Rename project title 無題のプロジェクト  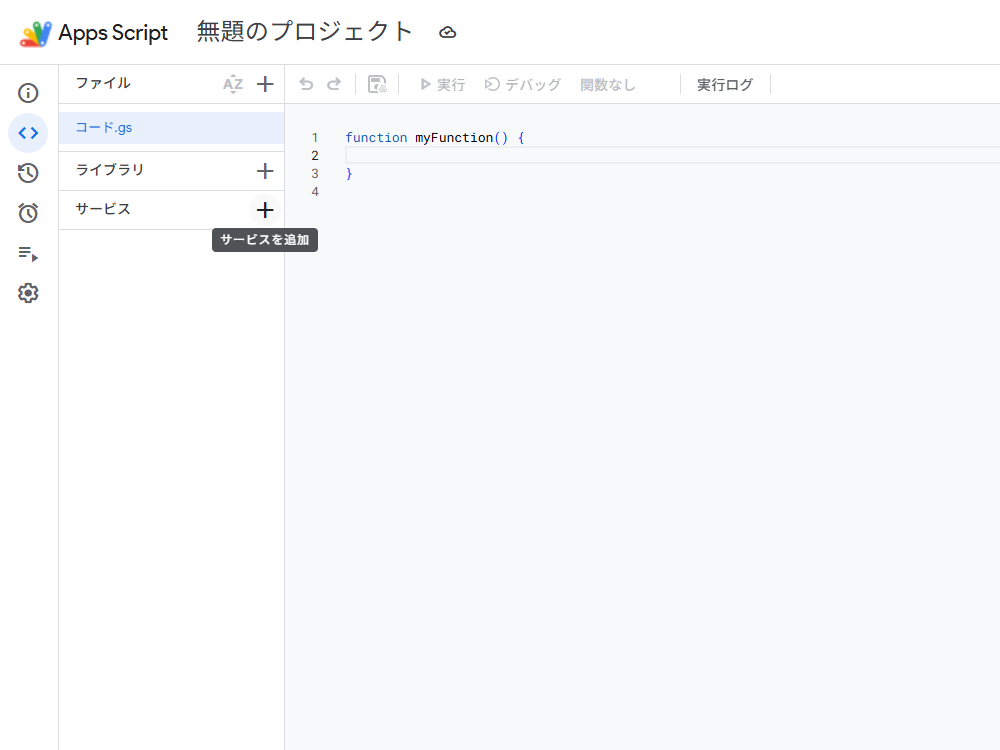coord(304,32)
